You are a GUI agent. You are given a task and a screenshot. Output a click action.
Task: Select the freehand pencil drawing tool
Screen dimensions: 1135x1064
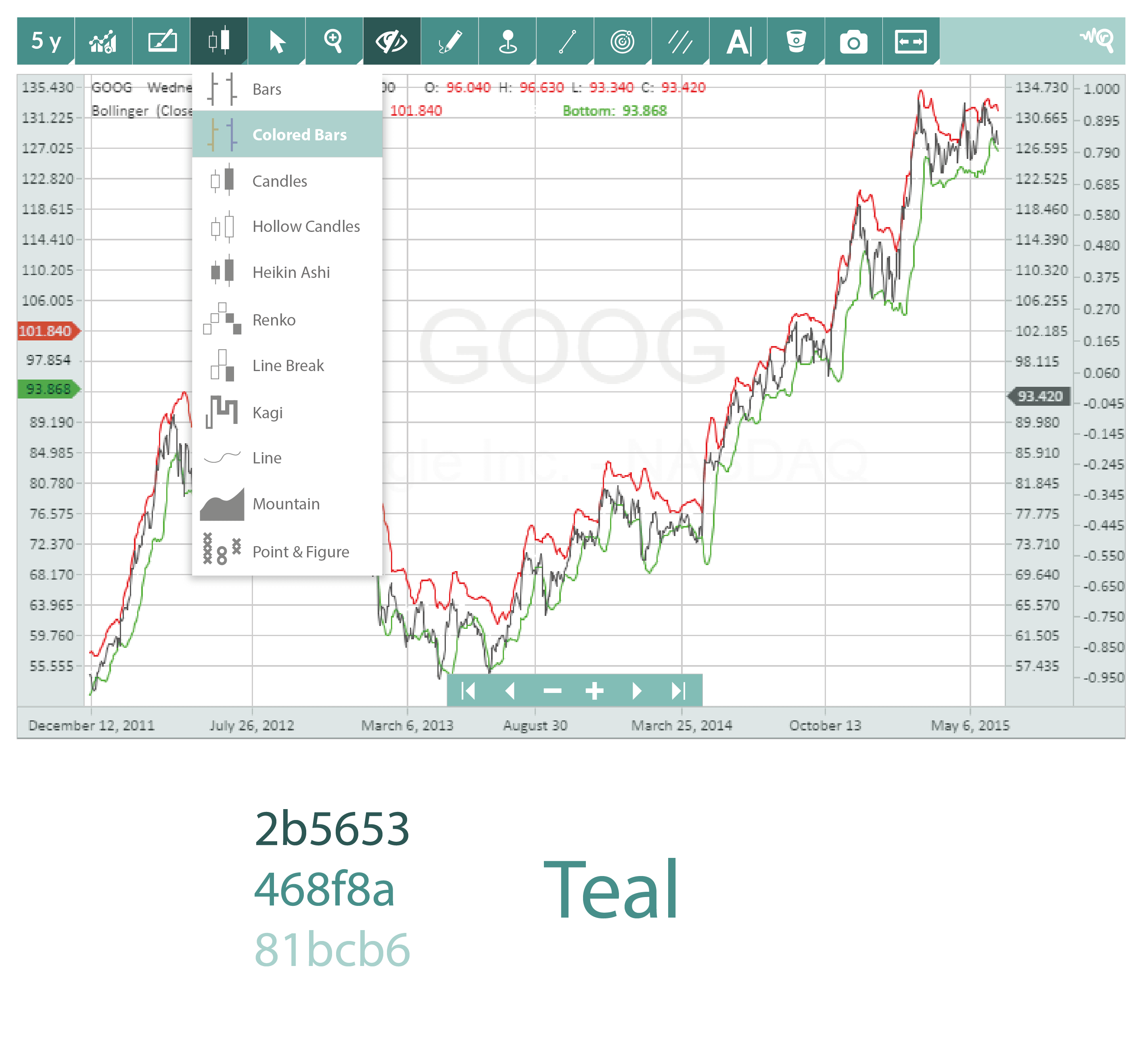point(450,41)
